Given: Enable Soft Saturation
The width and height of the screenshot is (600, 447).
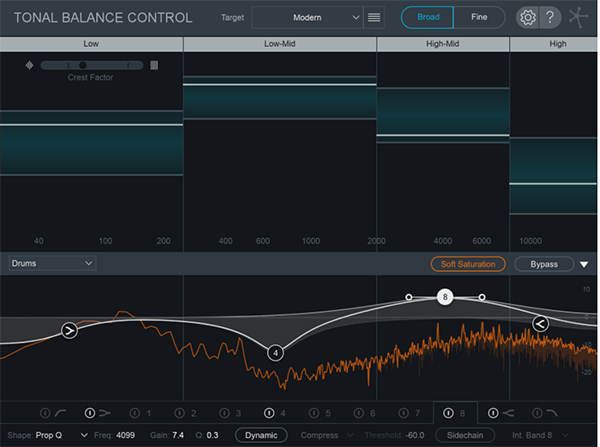Looking at the screenshot, I should point(468,264).
